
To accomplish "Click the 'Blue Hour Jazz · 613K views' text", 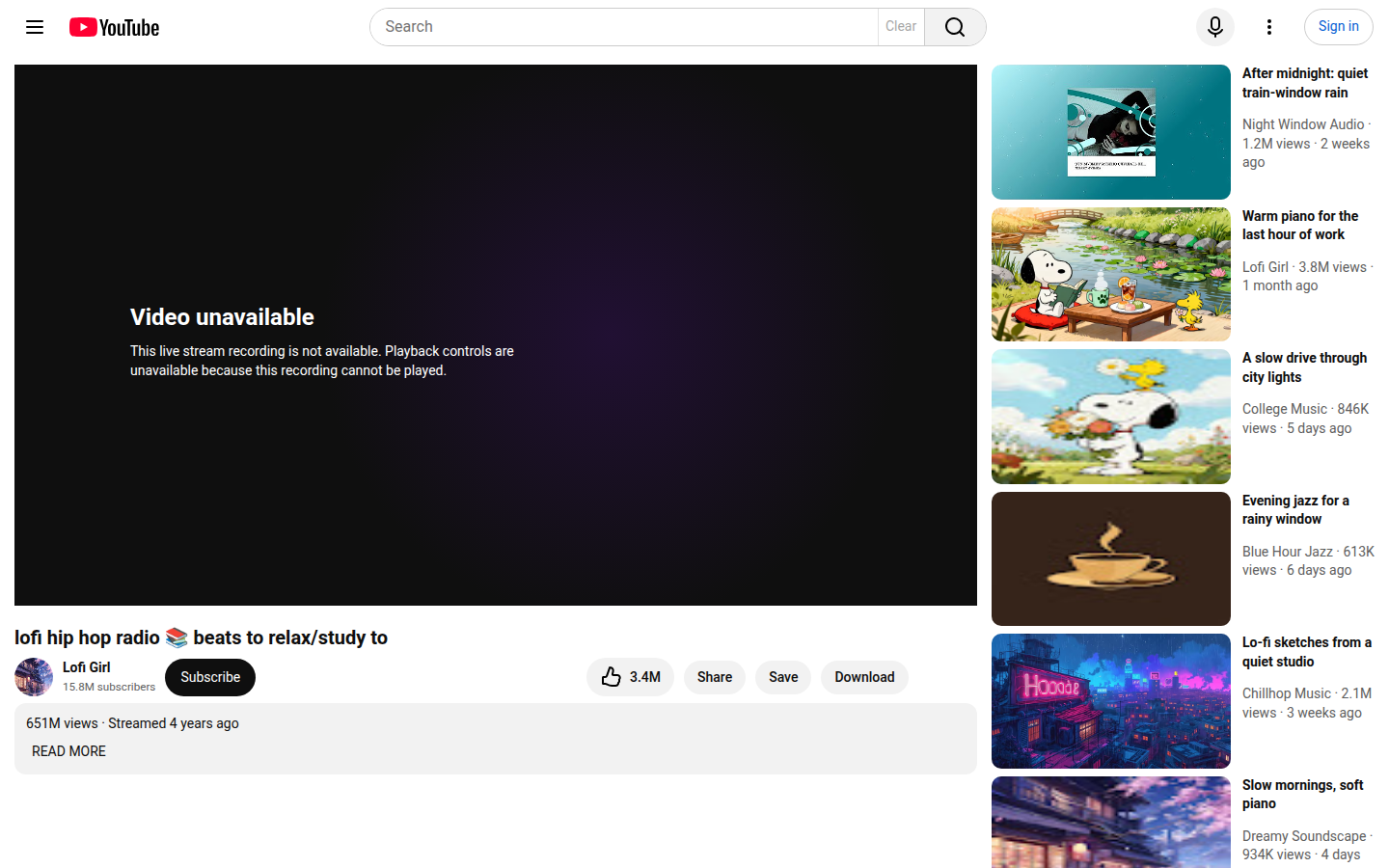I will tap(1308, 561).
